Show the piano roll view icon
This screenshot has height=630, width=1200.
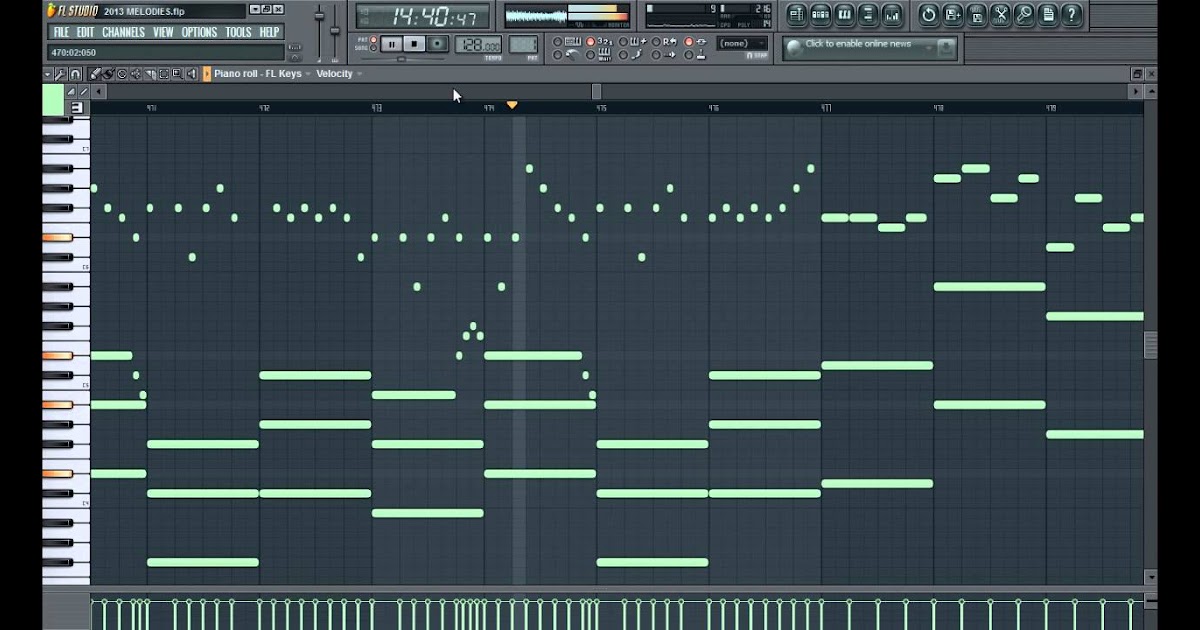click(x=844, y=14)
